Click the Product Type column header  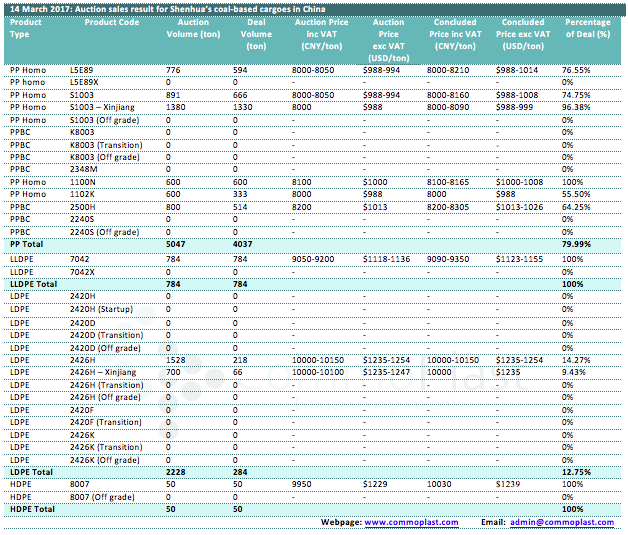(x=26, y=28)
